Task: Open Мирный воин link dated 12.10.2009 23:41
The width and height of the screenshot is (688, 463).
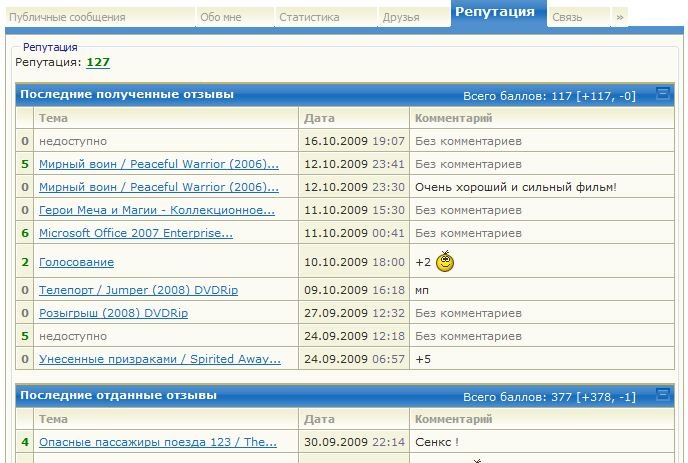Action: [159, 164]
